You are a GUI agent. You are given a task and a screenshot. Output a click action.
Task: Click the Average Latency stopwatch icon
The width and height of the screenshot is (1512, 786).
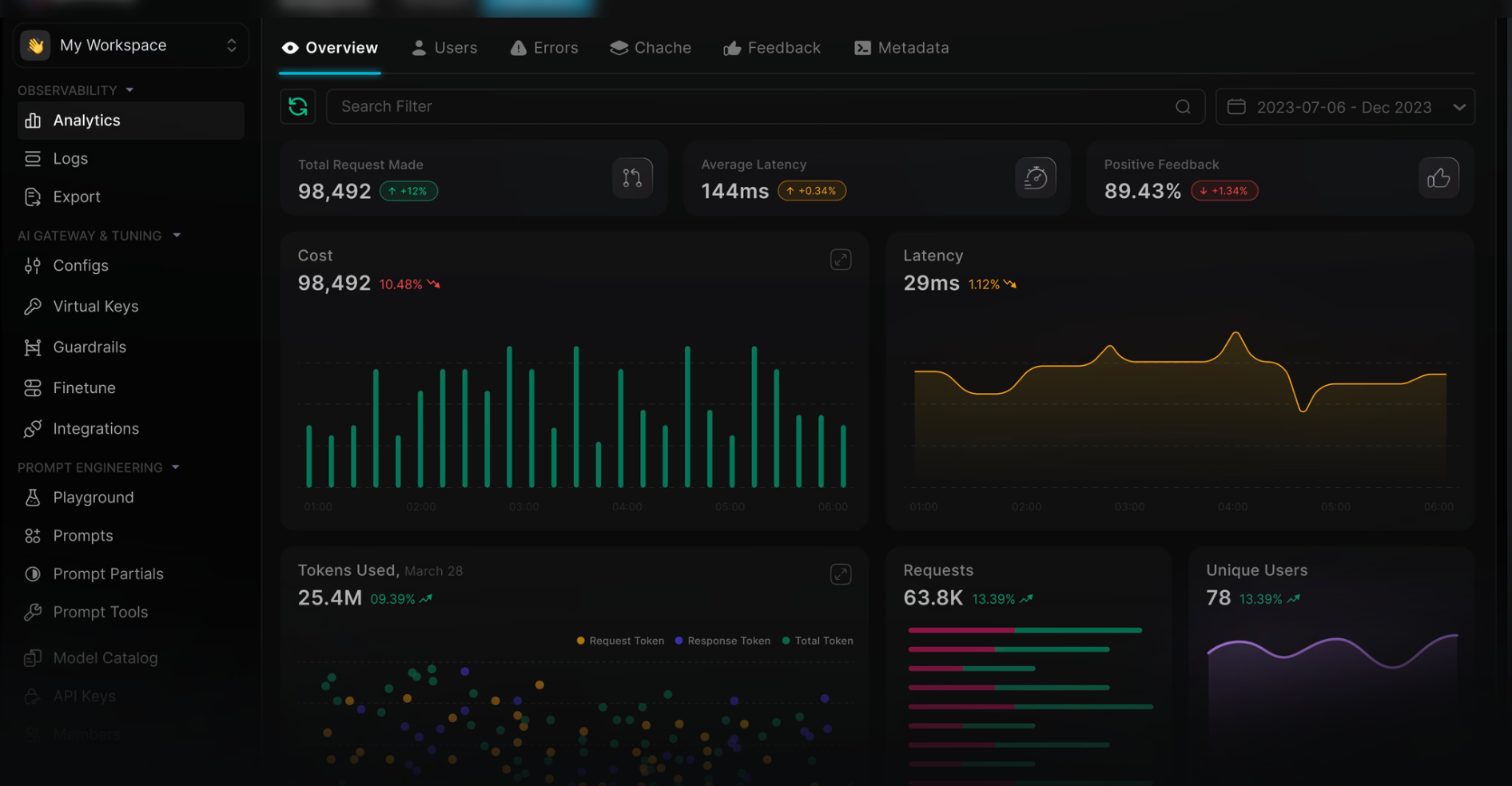(x=1036, y=177)
